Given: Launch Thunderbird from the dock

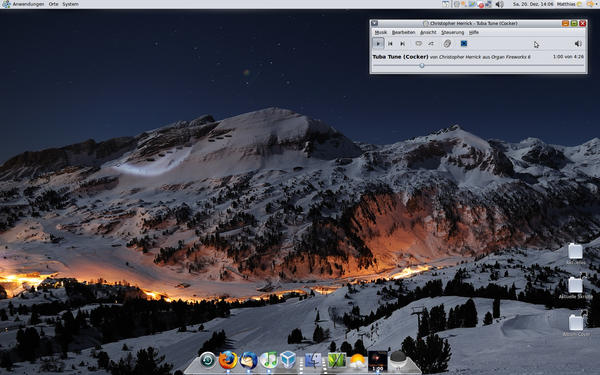Looking at the screenshot, I should 248,360.
